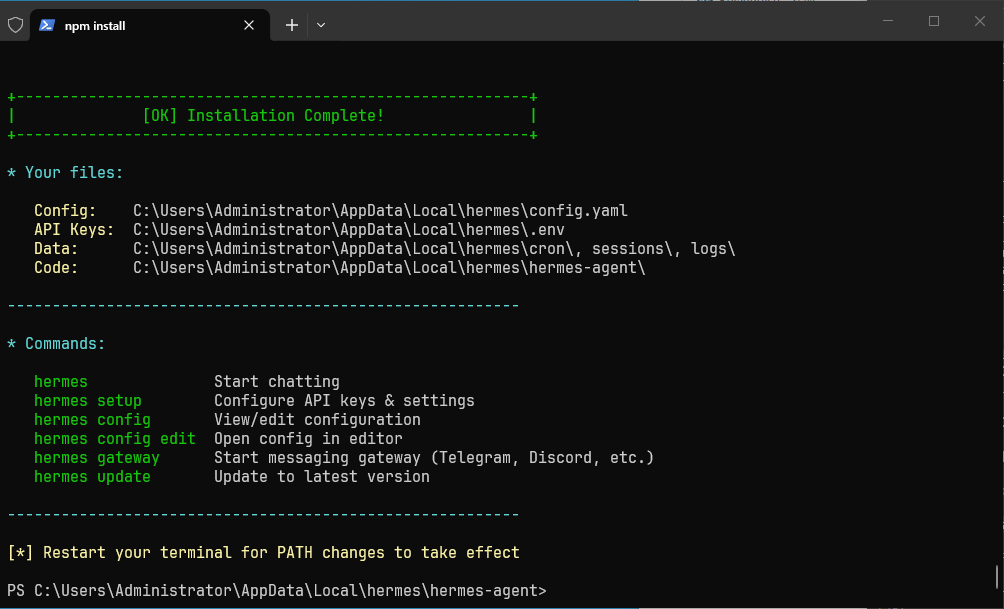Close the npm install tab
The height and width of the screenshot is (609, 1004).
[249, 25]
